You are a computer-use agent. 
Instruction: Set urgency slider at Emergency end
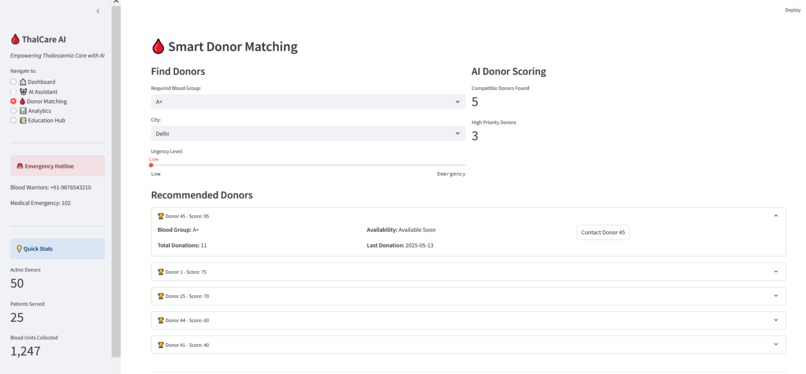tap(465, 165)
